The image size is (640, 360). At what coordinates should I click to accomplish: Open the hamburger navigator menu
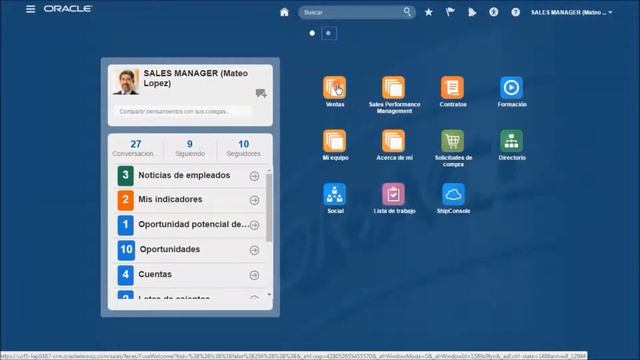[30, 9]
